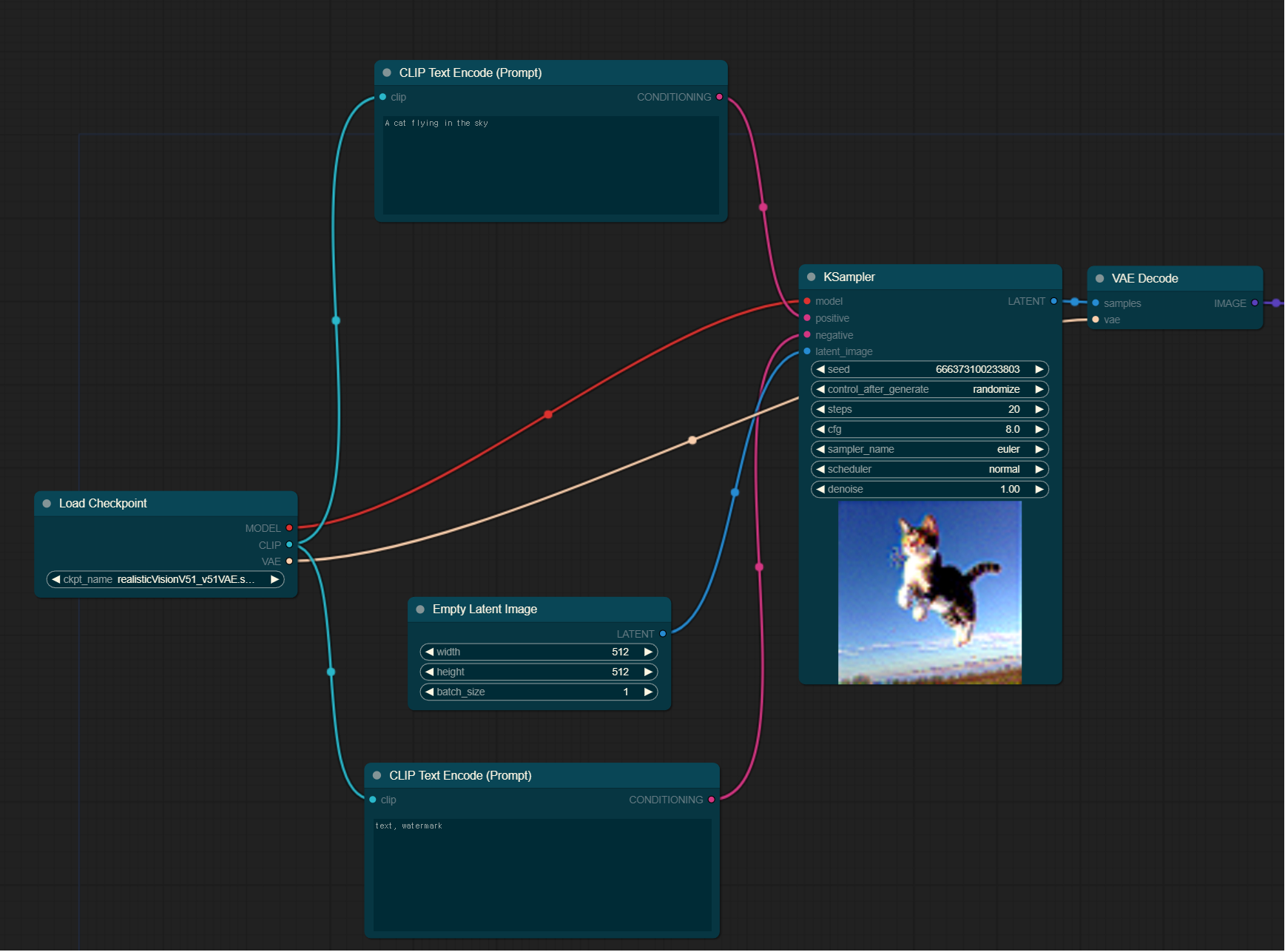
Task: Decrease latent width with left arrow
Action: click(x=430, y=652)
